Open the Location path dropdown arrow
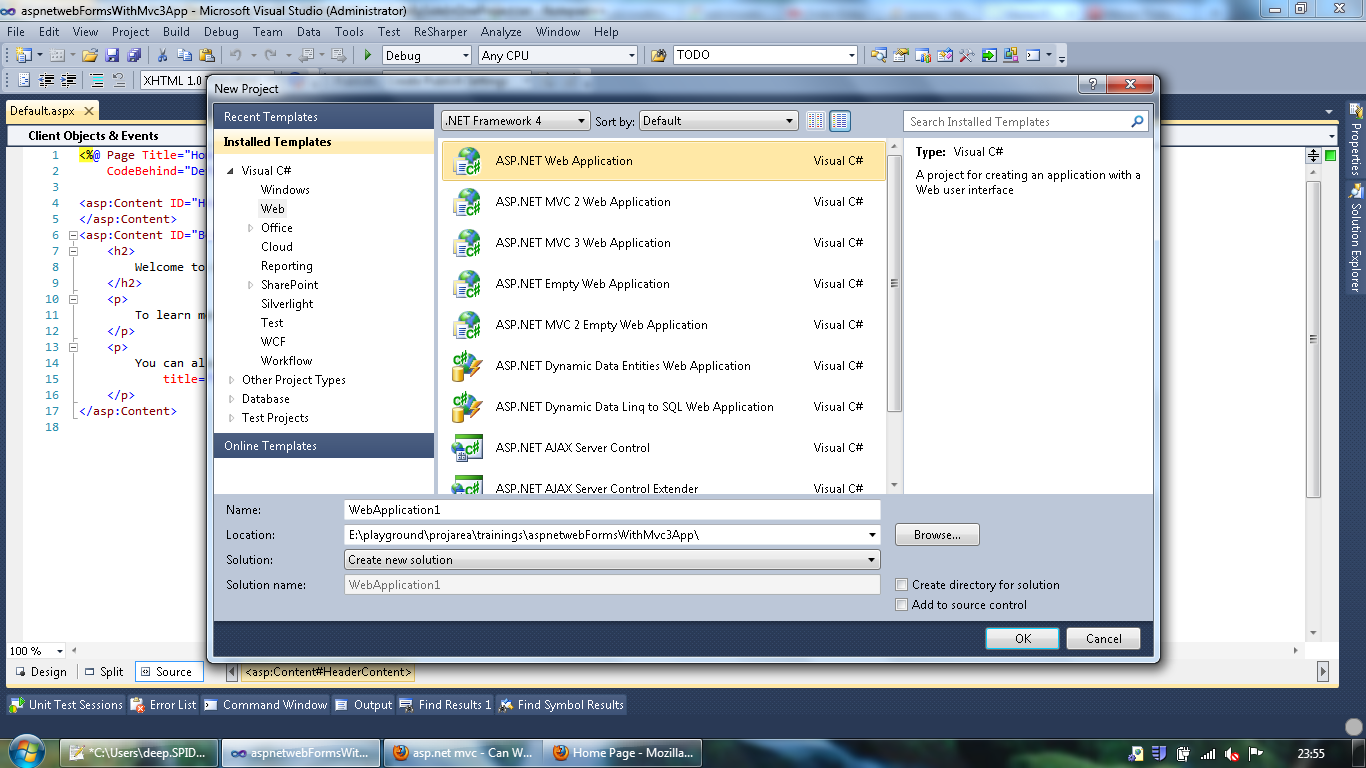Screen dimensions: 1366x768 (x=872, y=535)
